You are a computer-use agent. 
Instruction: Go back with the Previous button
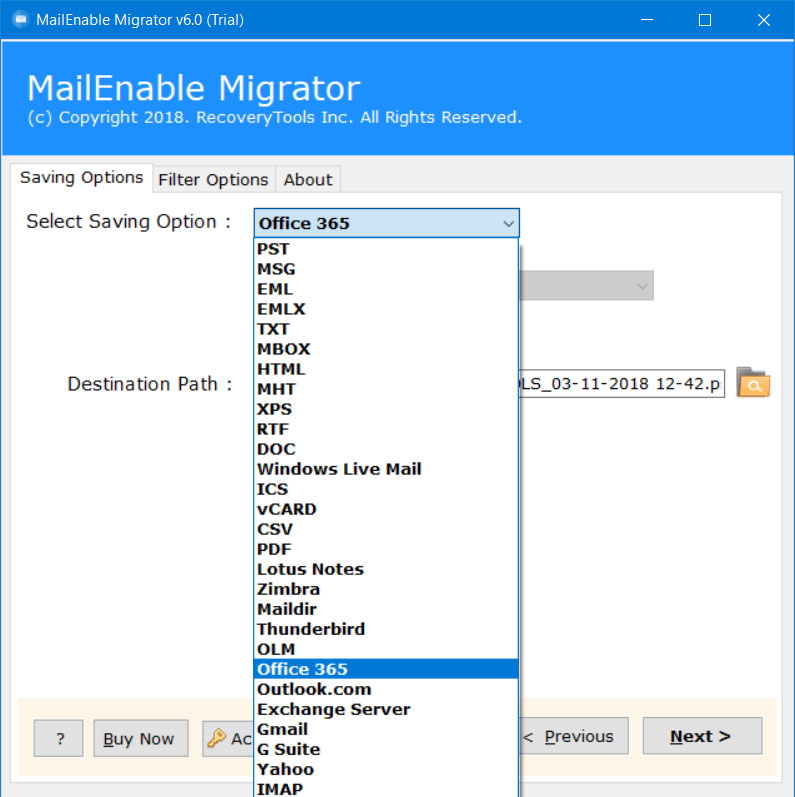point(574,737)
